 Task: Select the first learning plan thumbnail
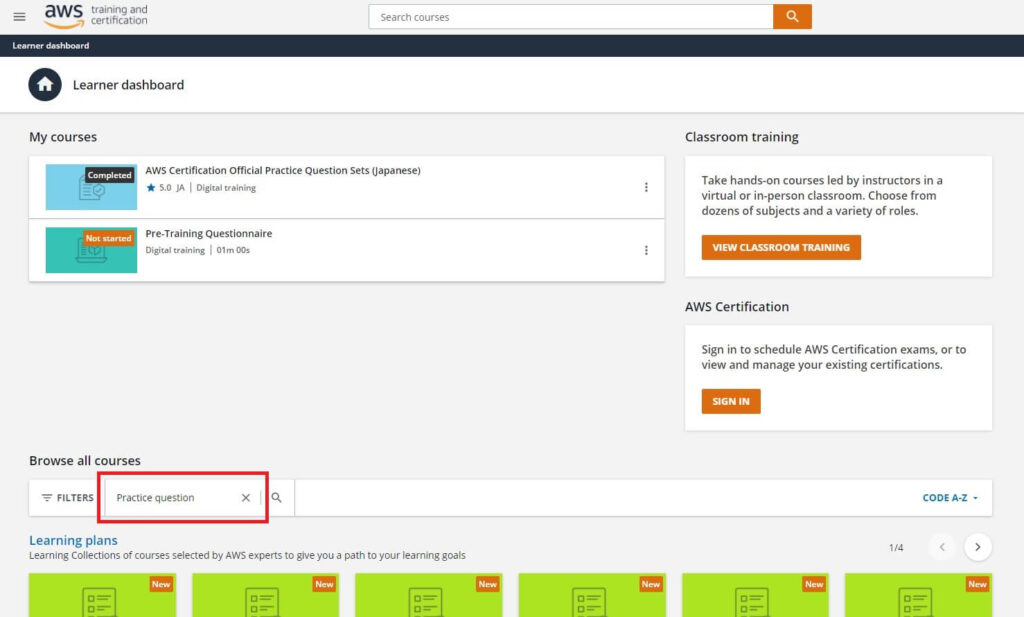(x=102, y=595)
